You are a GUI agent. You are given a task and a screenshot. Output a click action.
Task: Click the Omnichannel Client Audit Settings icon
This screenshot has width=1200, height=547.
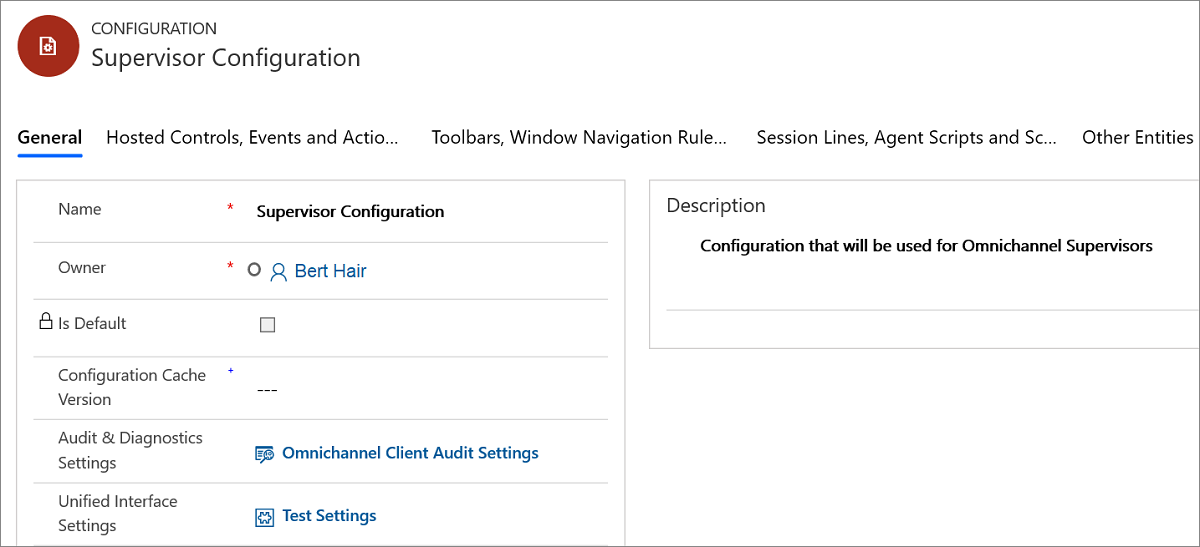(265, 454)
